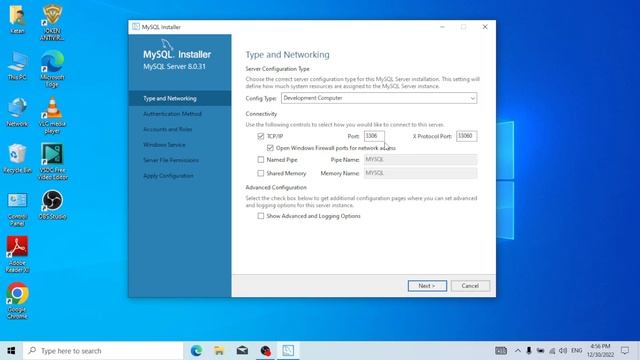Open the microphone tray icon

529,351
